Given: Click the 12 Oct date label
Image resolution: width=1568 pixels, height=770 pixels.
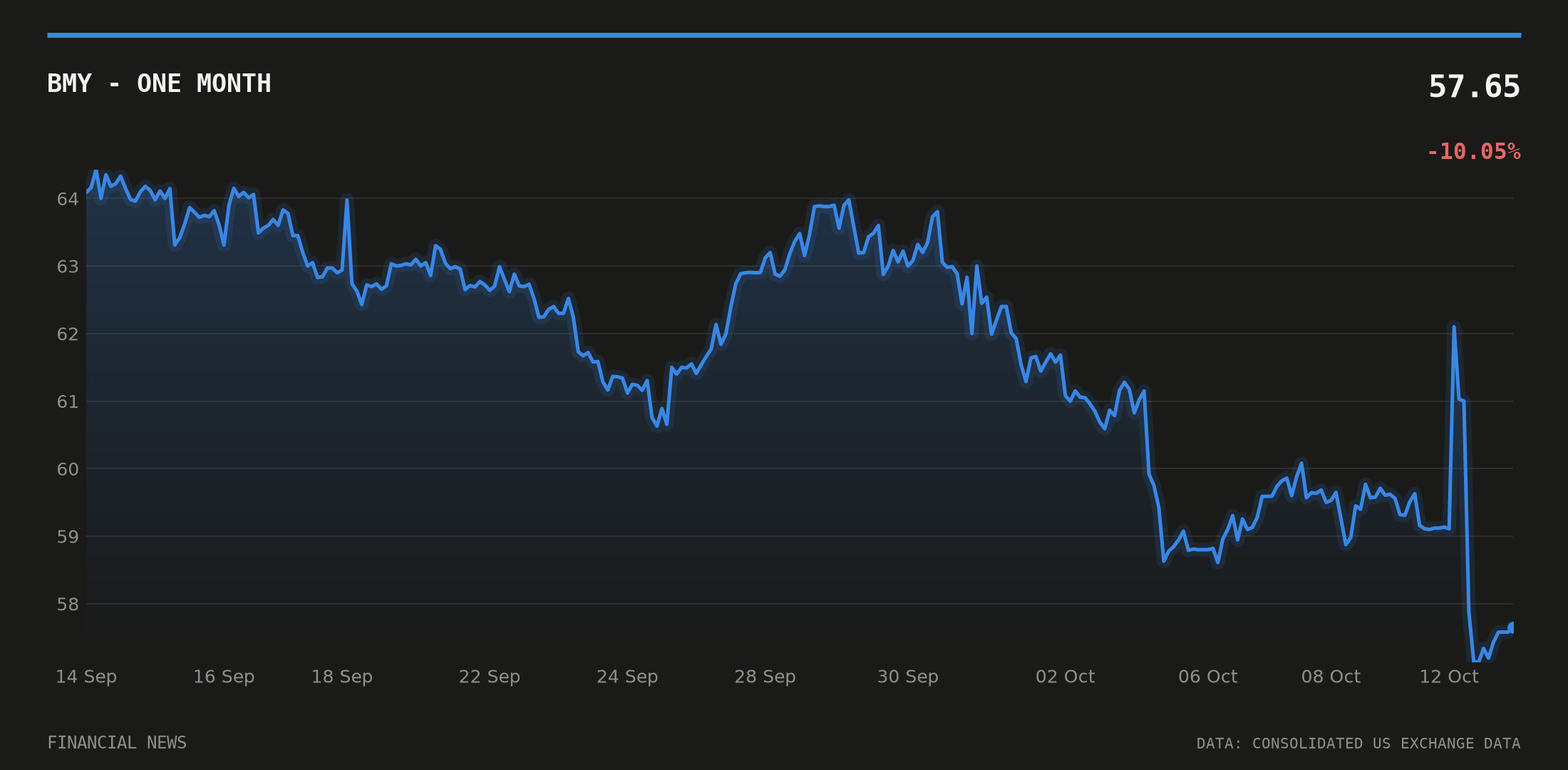Looking at the screenshot, I should (x=1449, y=677).
